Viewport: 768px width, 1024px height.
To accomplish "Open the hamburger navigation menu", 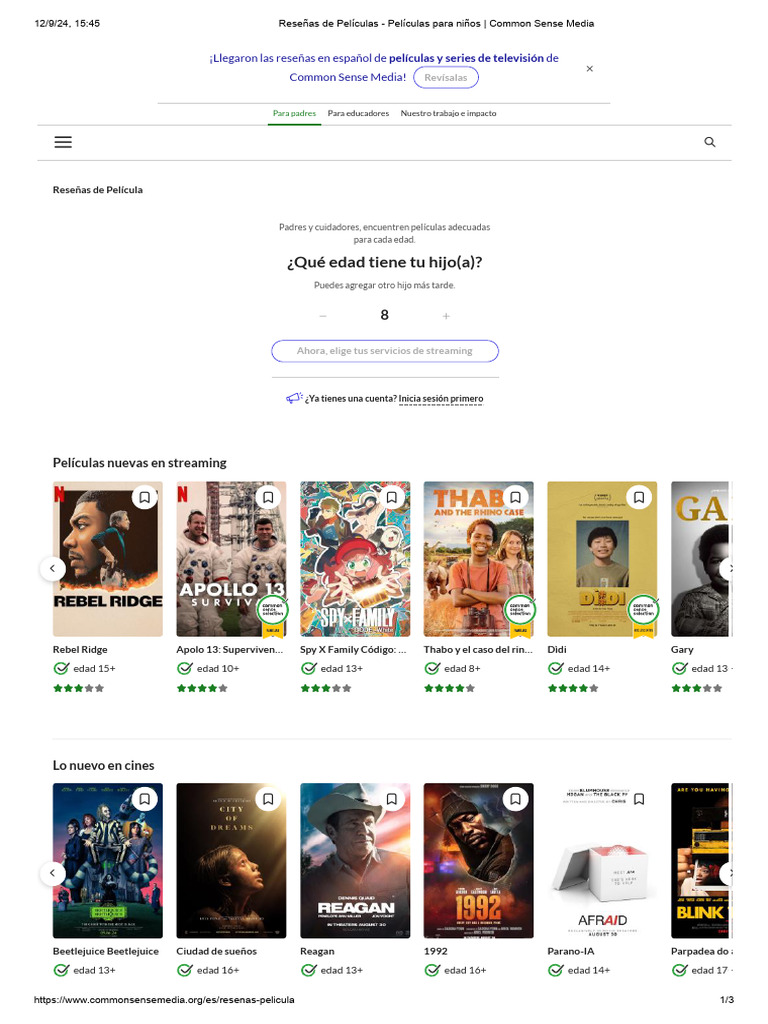I will pos(63,142).
